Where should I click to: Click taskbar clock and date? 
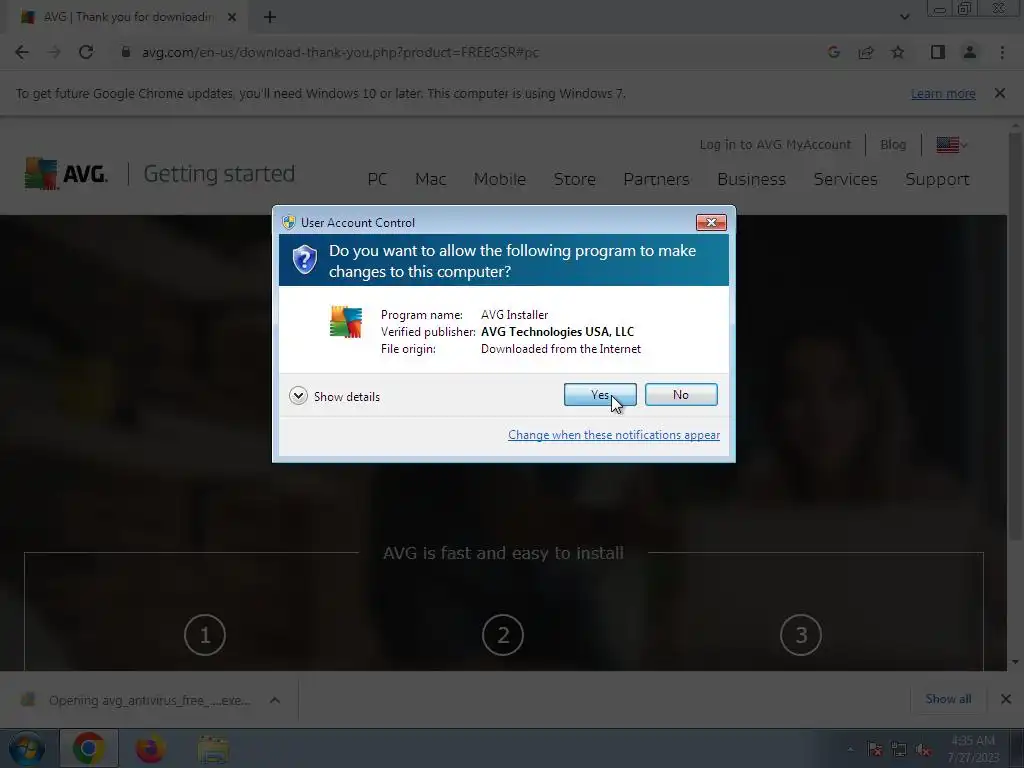click(x=973, y=749)
